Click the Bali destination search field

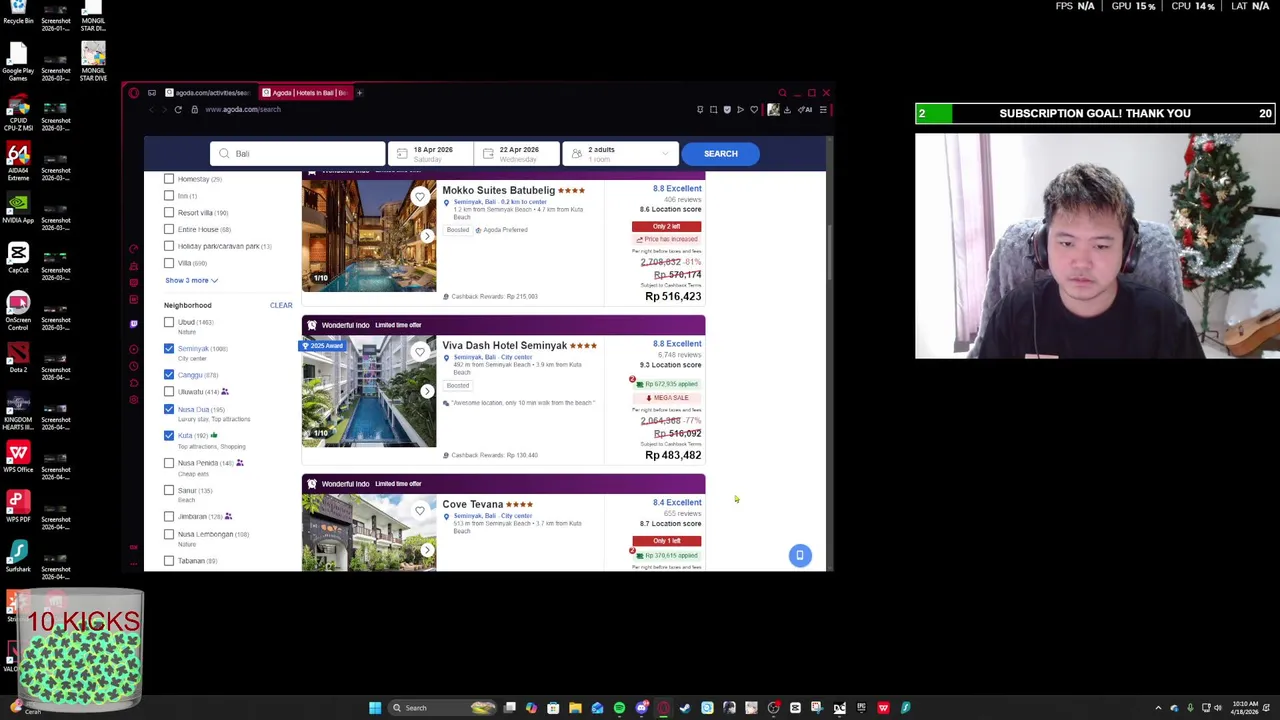[297, 154]
